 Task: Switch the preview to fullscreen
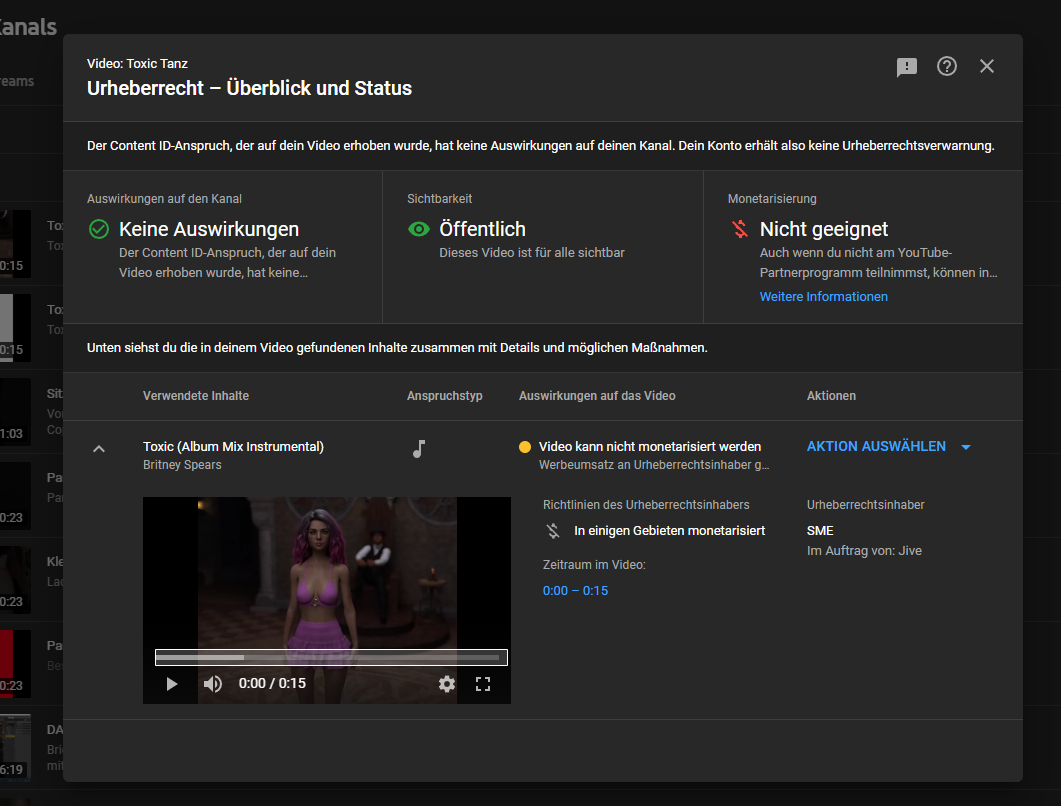point(482,684)
